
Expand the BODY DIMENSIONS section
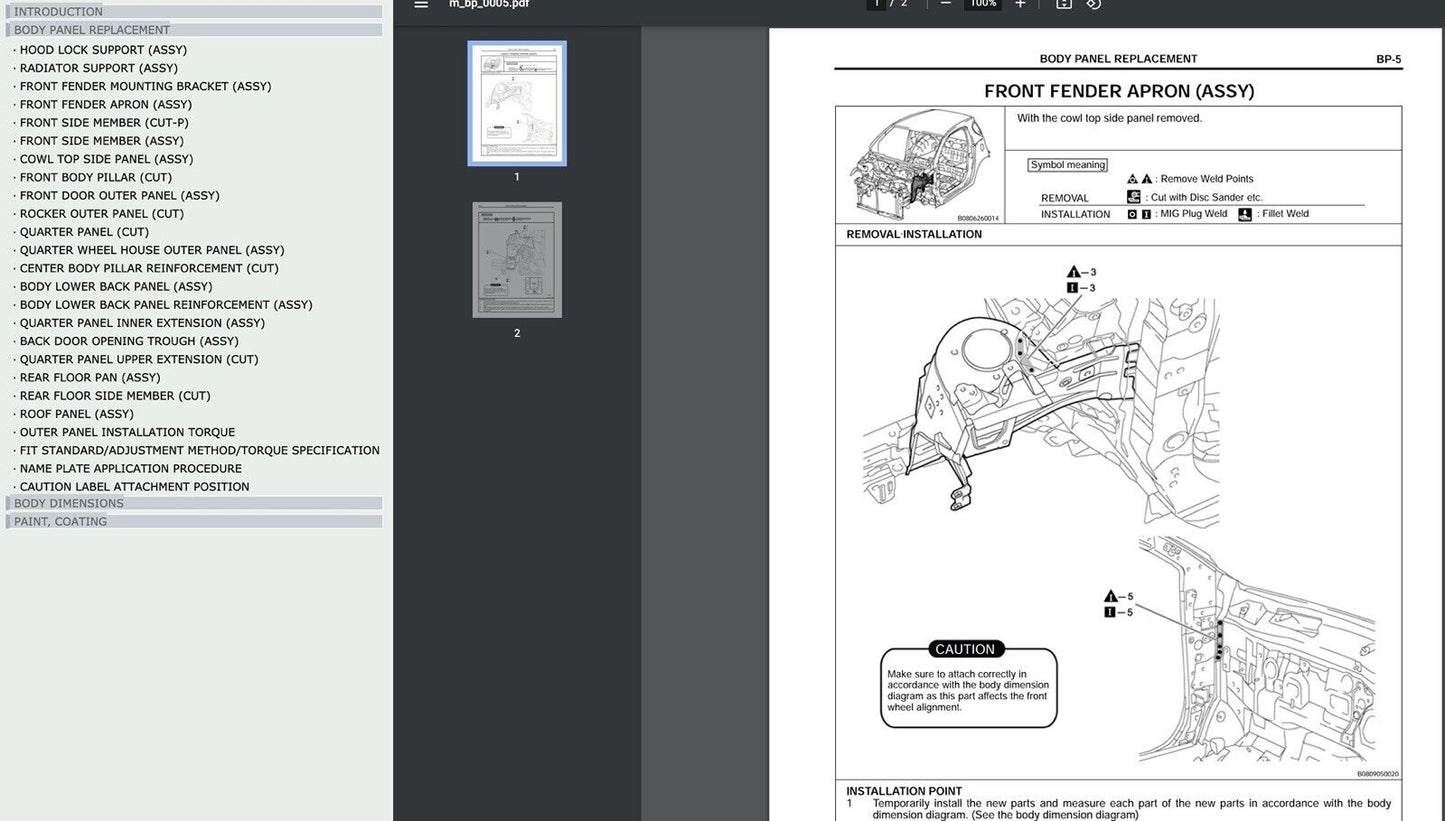tap(69, 503)
